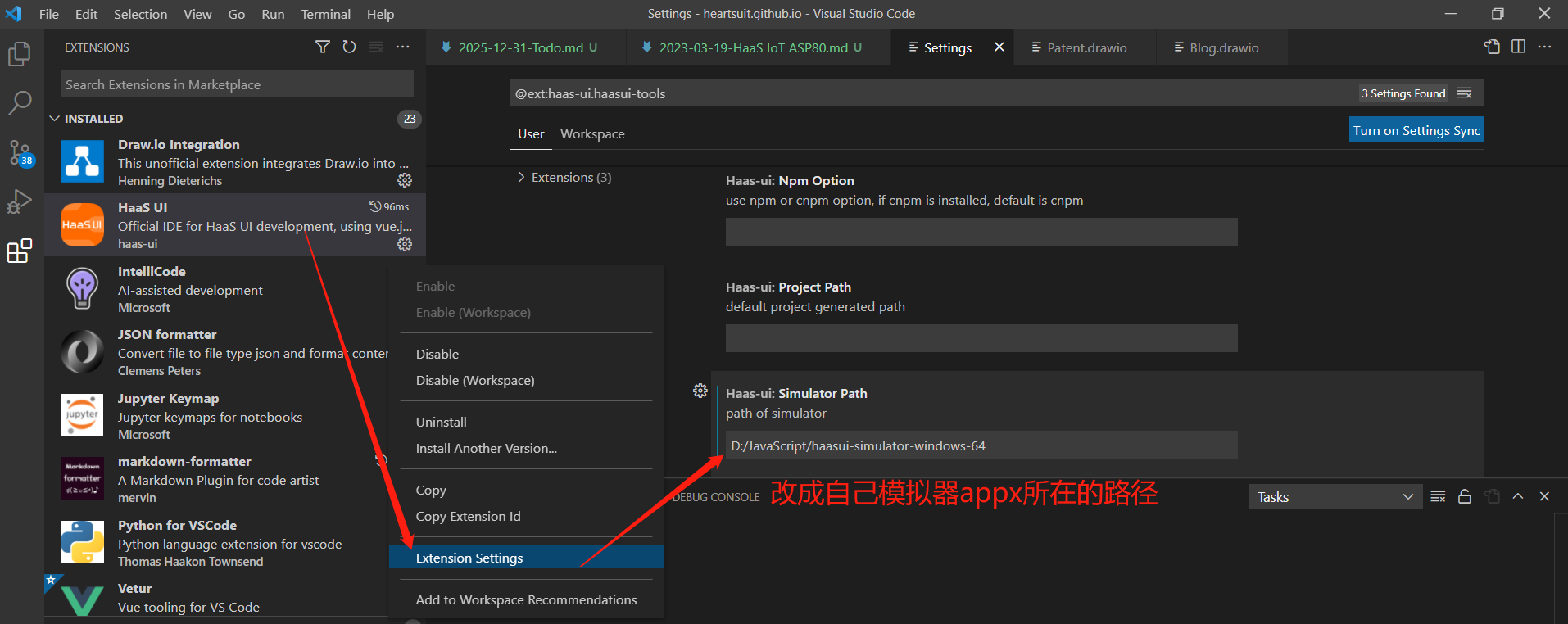Toggle panel scroll lock icon
Viewport: 1568px width, 624px height.
tap(1465, 496)
